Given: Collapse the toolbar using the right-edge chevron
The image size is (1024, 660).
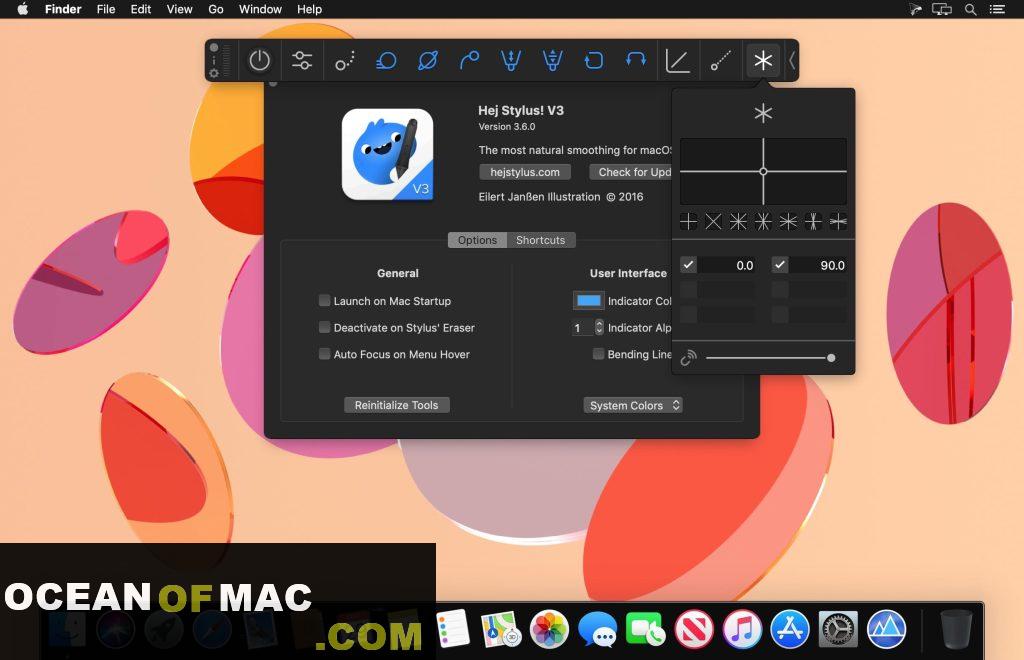Looking at the screenshot, I should [x=792, y=61].
